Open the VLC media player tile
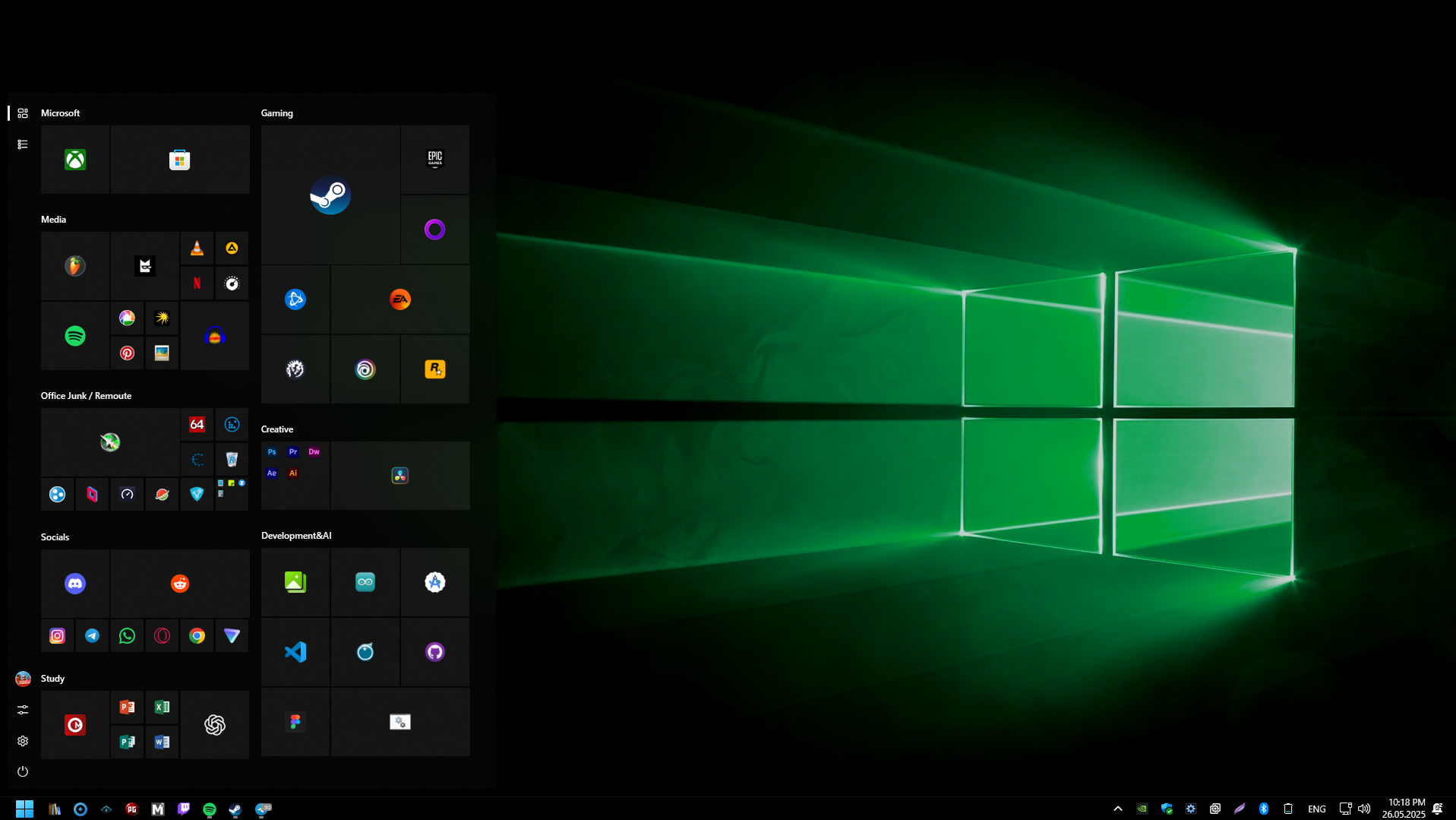The width and height of the screenshot is (1456, 820). click(x=197, y=249)
